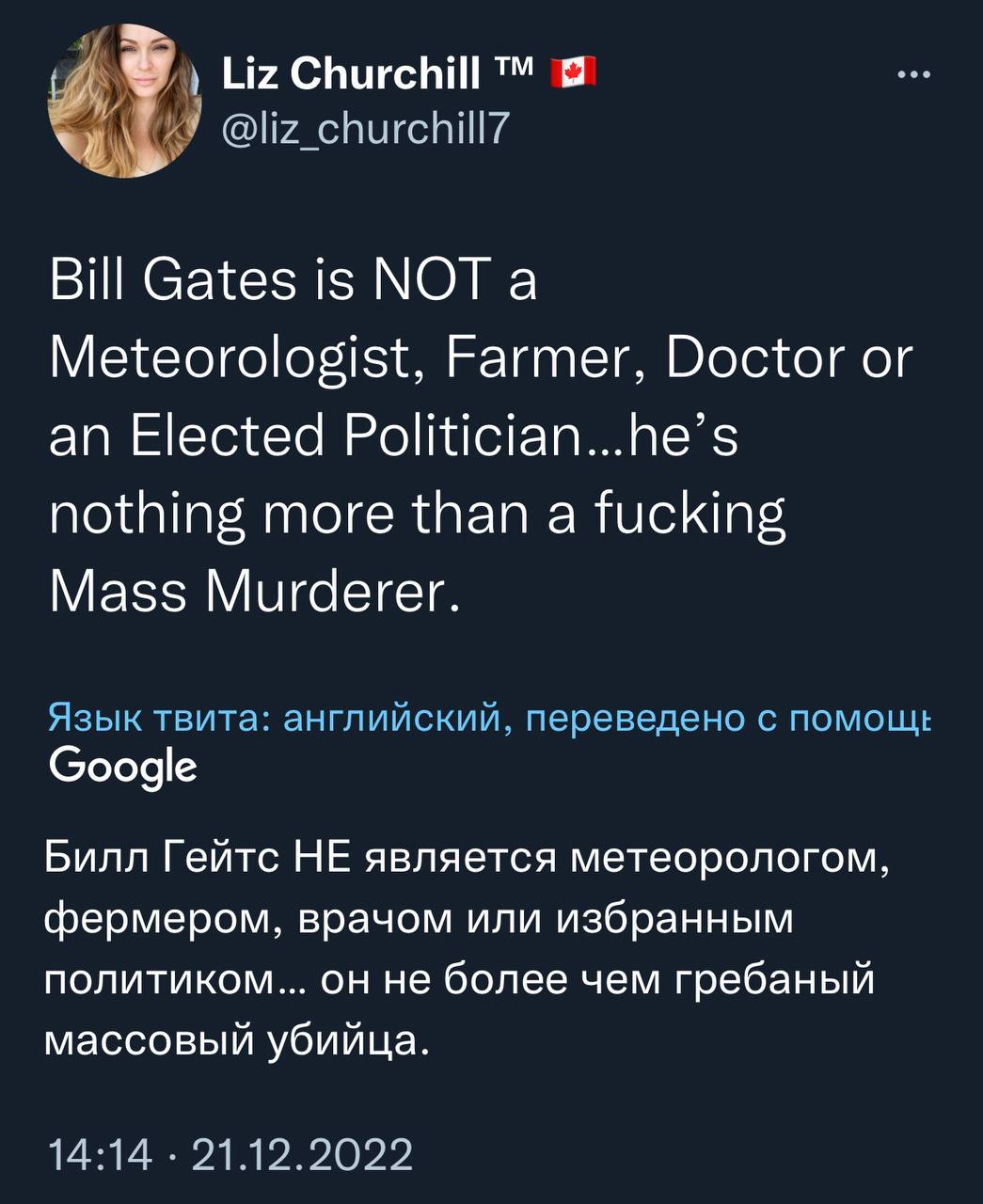Open the three-dot more options menu
The width and height of the screenshot is (983, 1204).
coord(913,75)
